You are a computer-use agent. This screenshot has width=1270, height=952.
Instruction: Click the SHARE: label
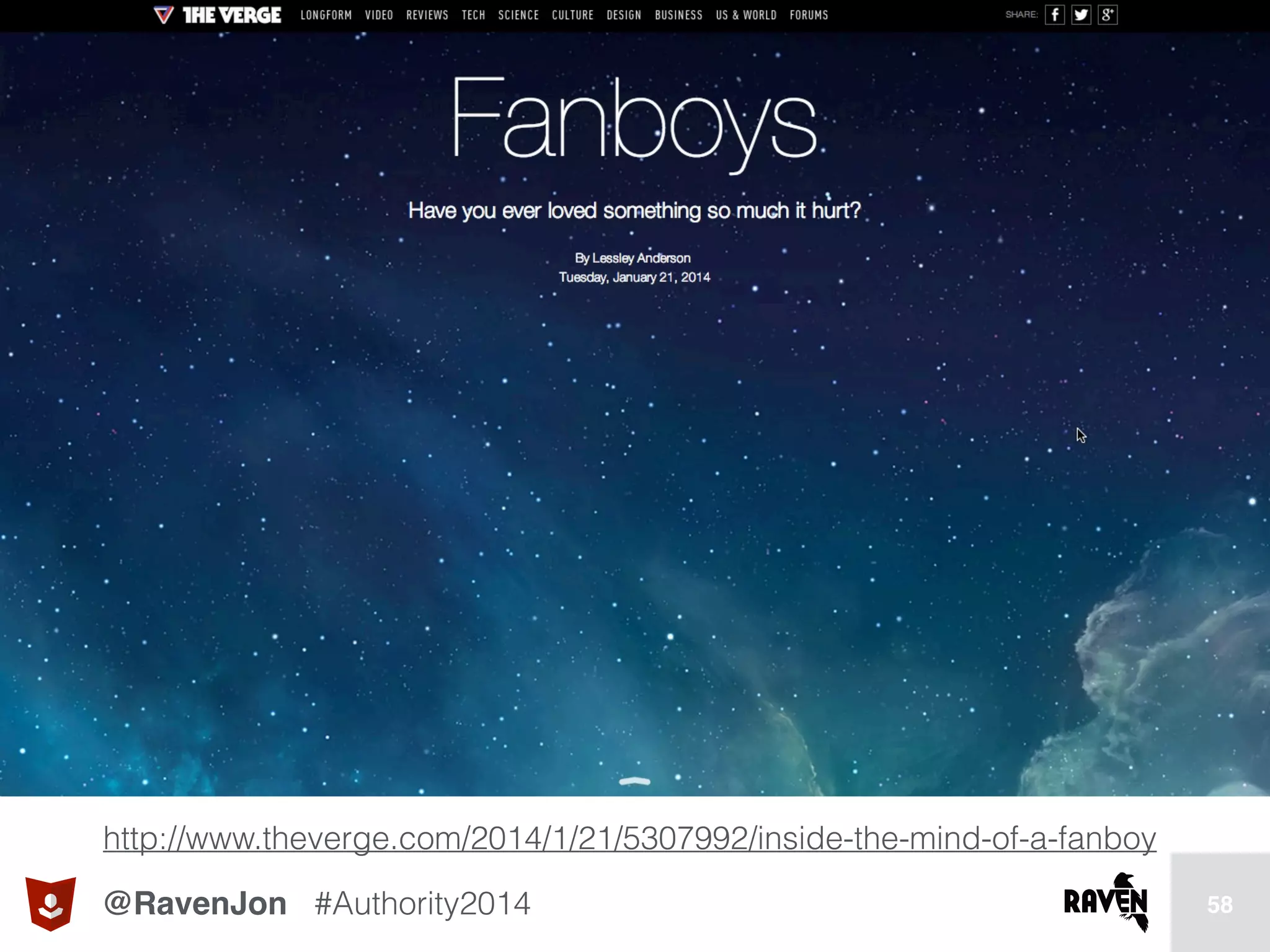pyautogui.click(x=1021, y=15)
